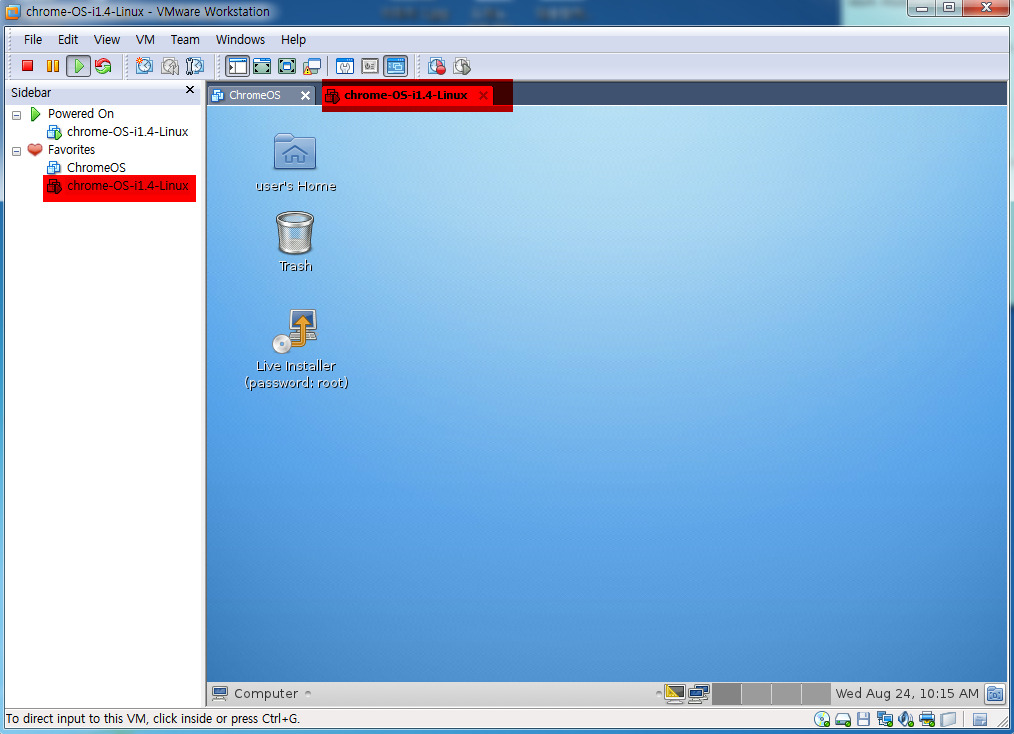Close the Sidebar panel
1014x734 pixels.
[190, 91]
